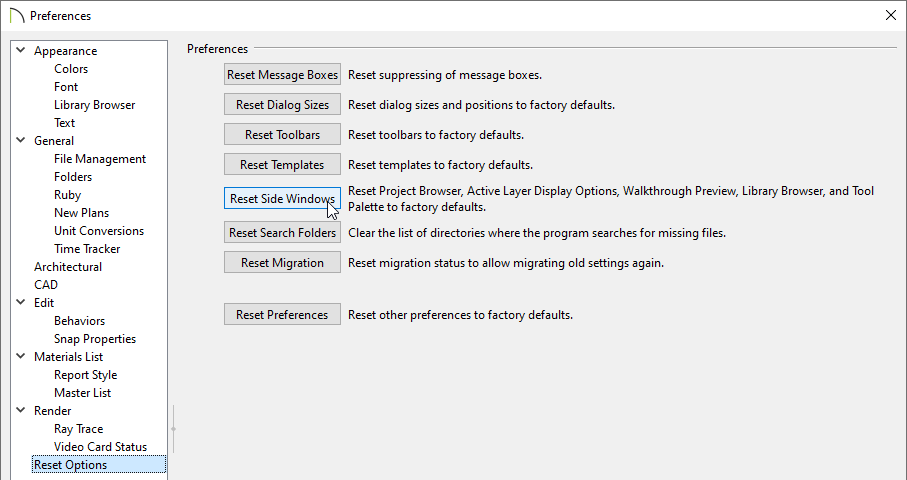This screenshot has height=480, width=907.
Task: Select the Architectural category
Action: point(68,267)
